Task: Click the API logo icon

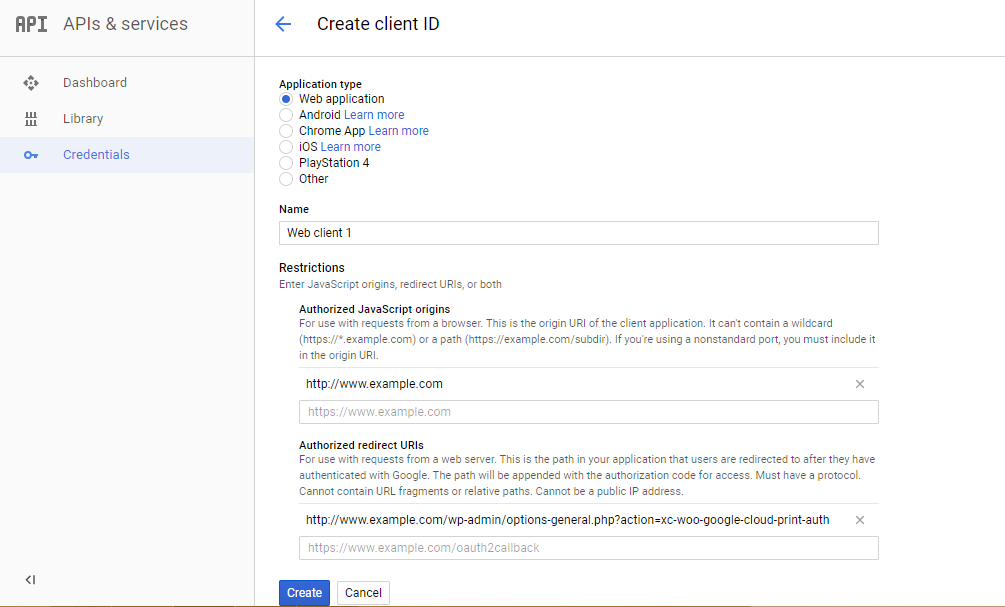Action: pos(31,24)
